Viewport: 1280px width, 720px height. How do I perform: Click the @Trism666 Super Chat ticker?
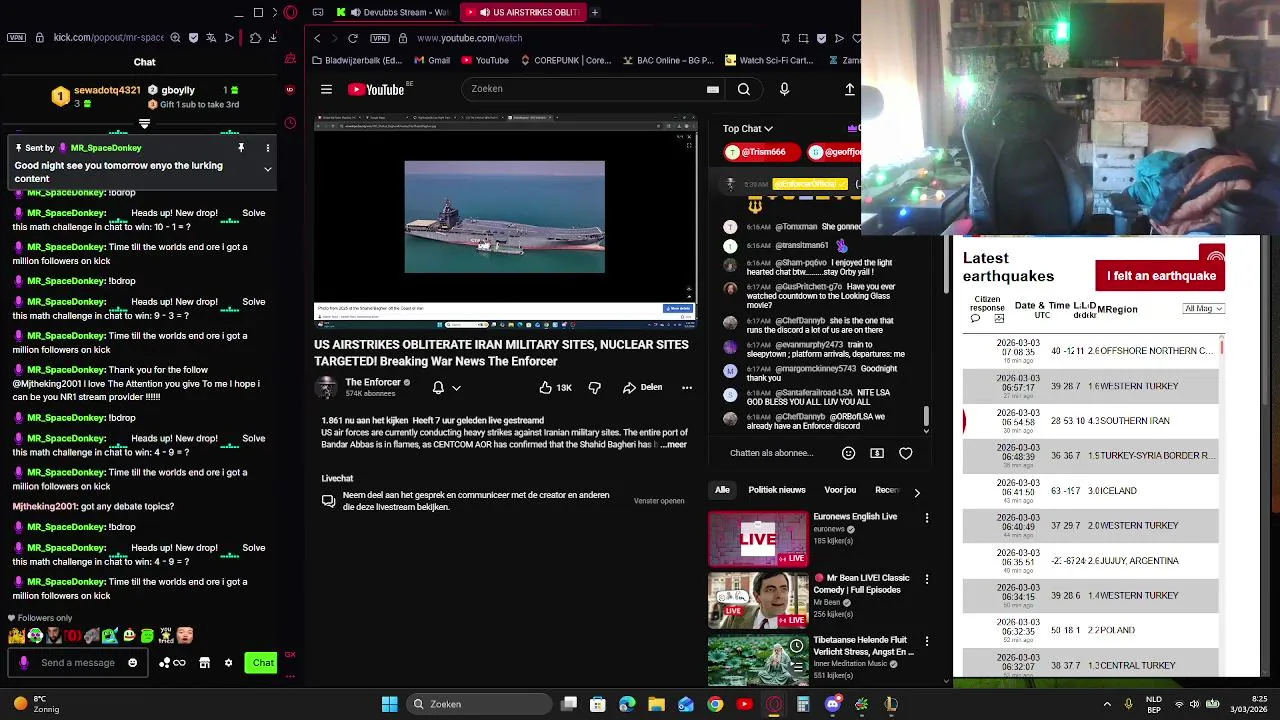(x=762, y=152)
